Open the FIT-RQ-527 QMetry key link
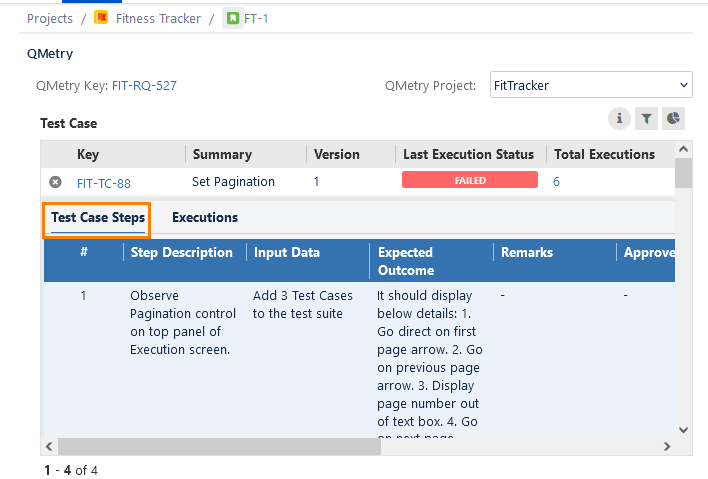Viewport: 708px width, 479px height. (144, 85)
